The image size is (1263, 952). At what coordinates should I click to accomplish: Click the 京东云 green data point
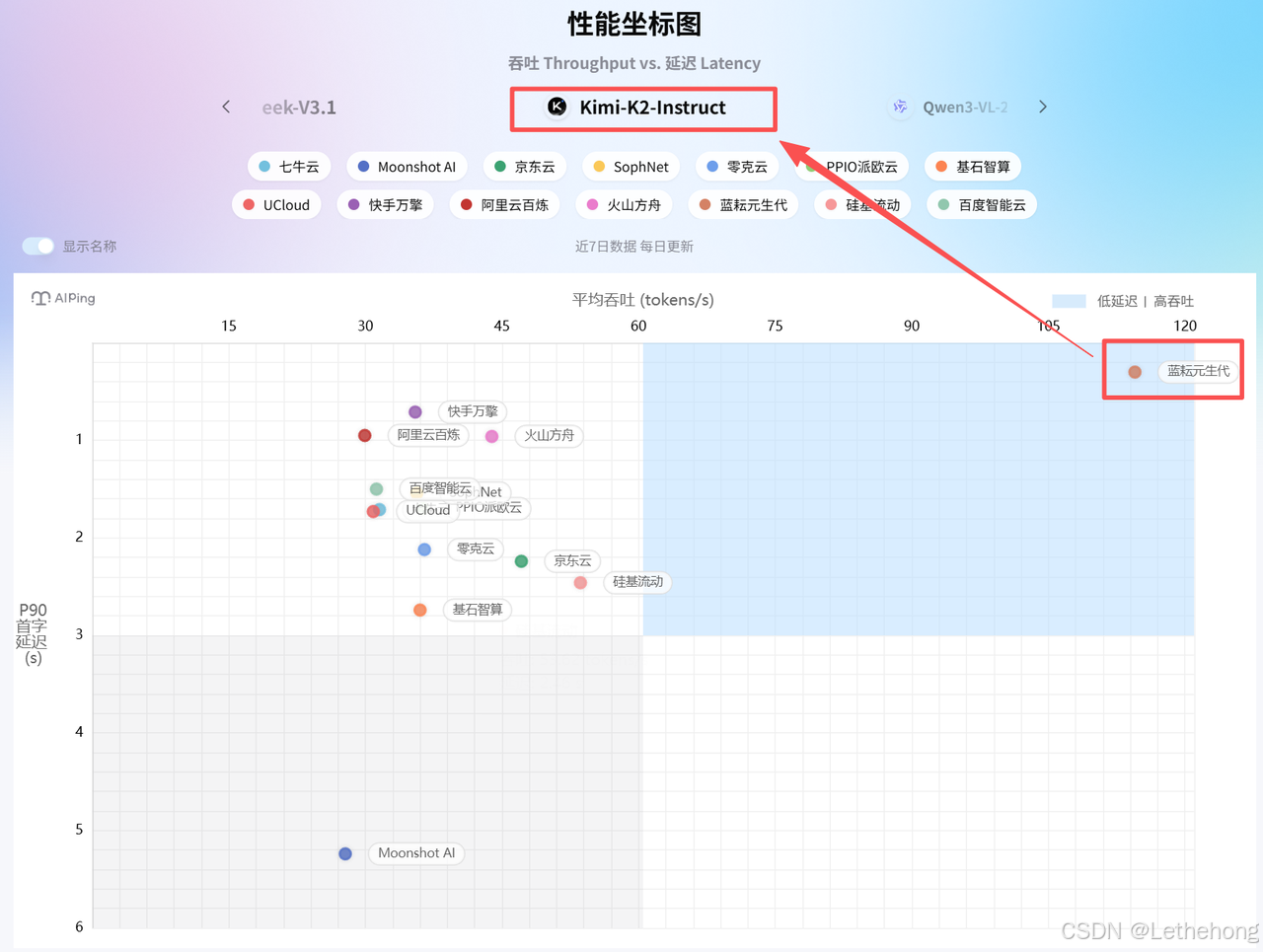[x=521, y=561]
